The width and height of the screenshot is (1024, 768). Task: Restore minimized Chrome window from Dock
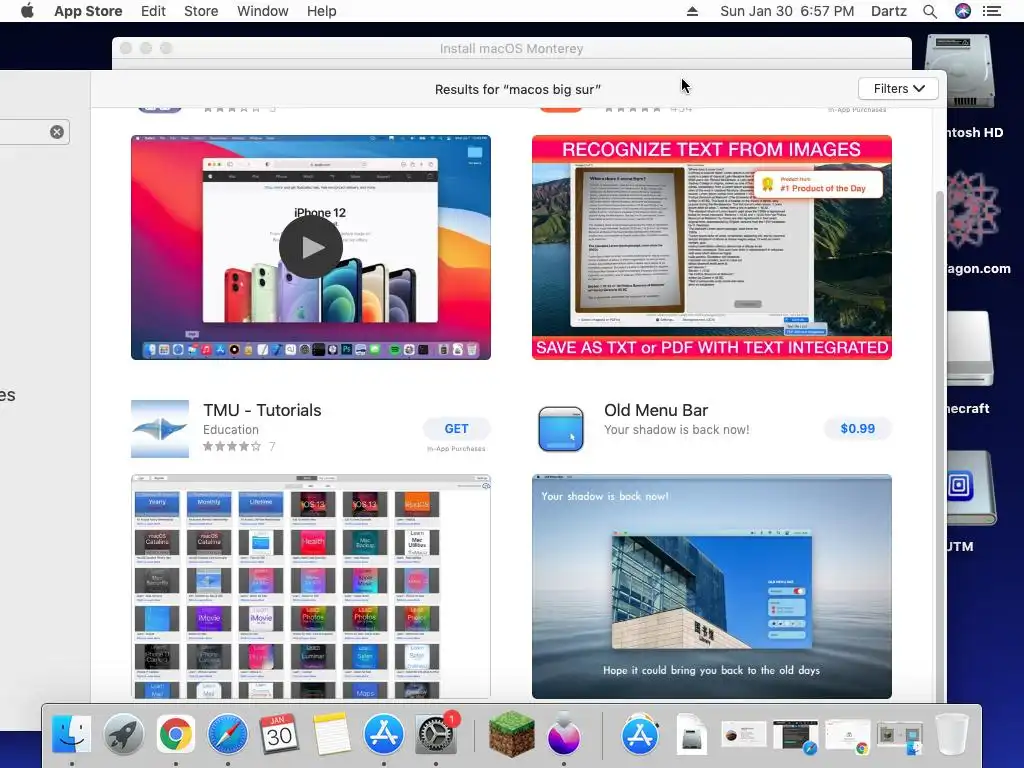(x=848, y=737)
